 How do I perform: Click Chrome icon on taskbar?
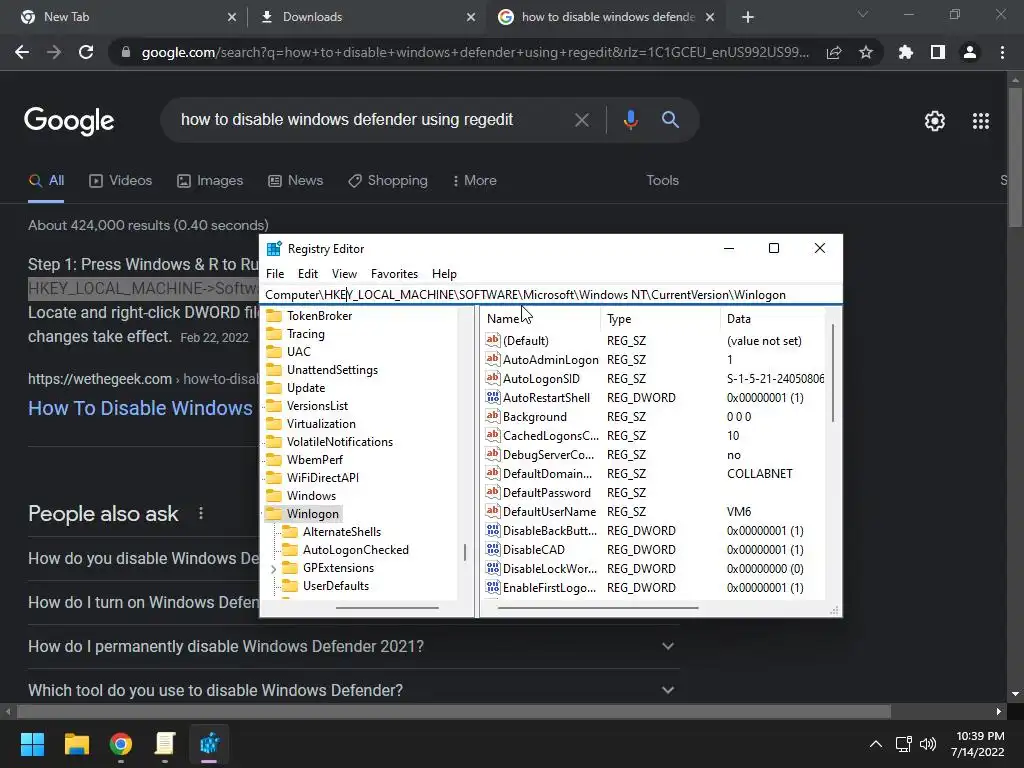(121, 744)
